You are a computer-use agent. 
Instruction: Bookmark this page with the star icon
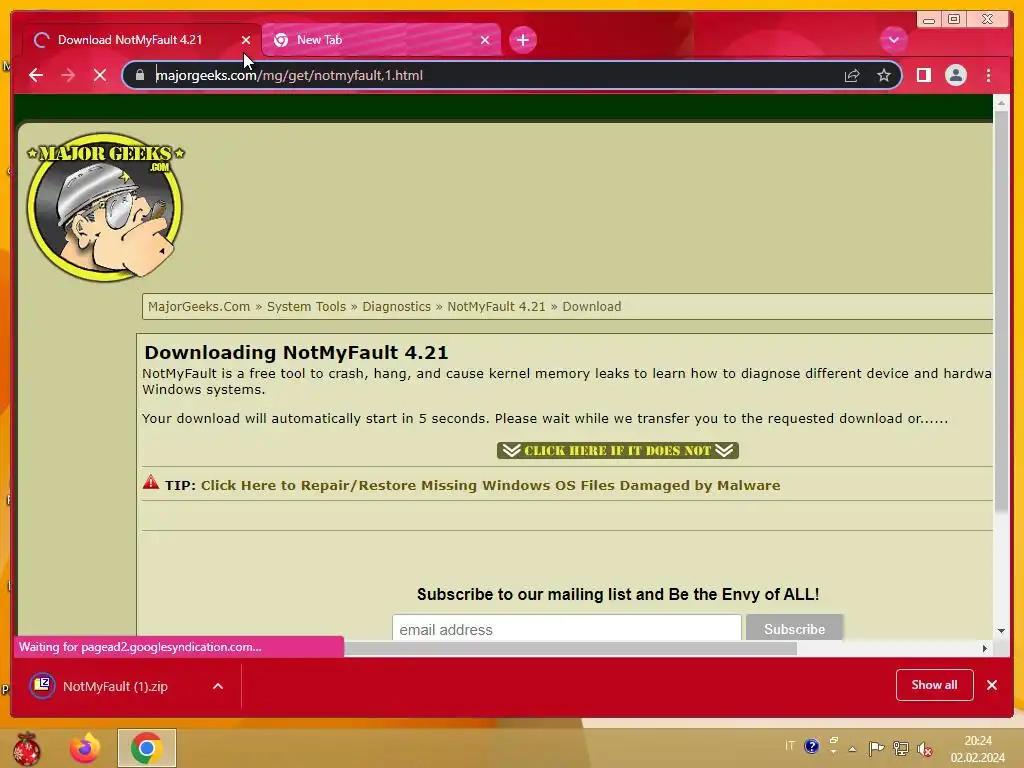[x=884, y=75]
